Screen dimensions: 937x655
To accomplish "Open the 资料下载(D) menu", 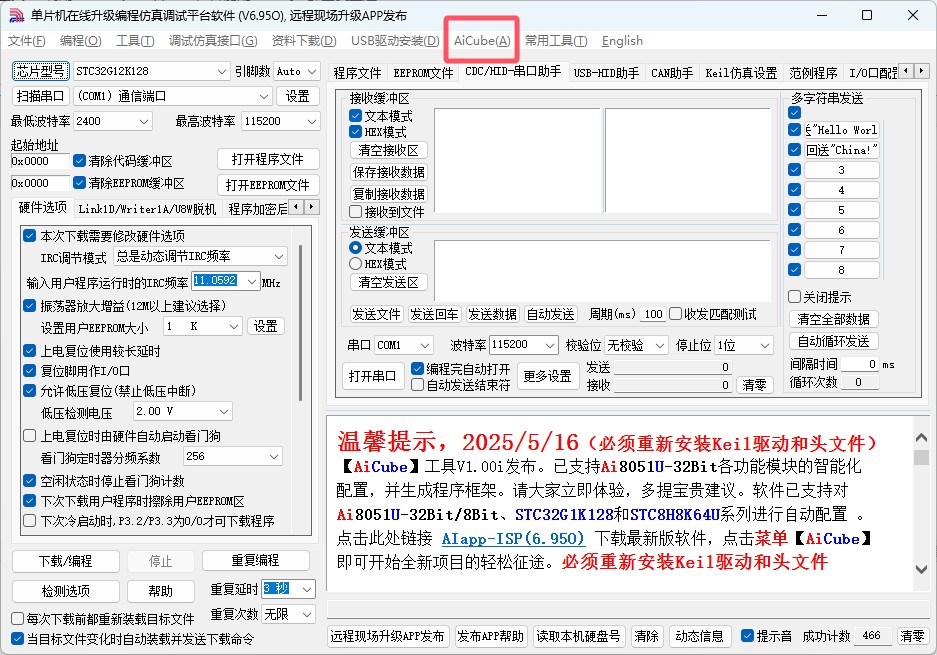I will click(304, 41).
